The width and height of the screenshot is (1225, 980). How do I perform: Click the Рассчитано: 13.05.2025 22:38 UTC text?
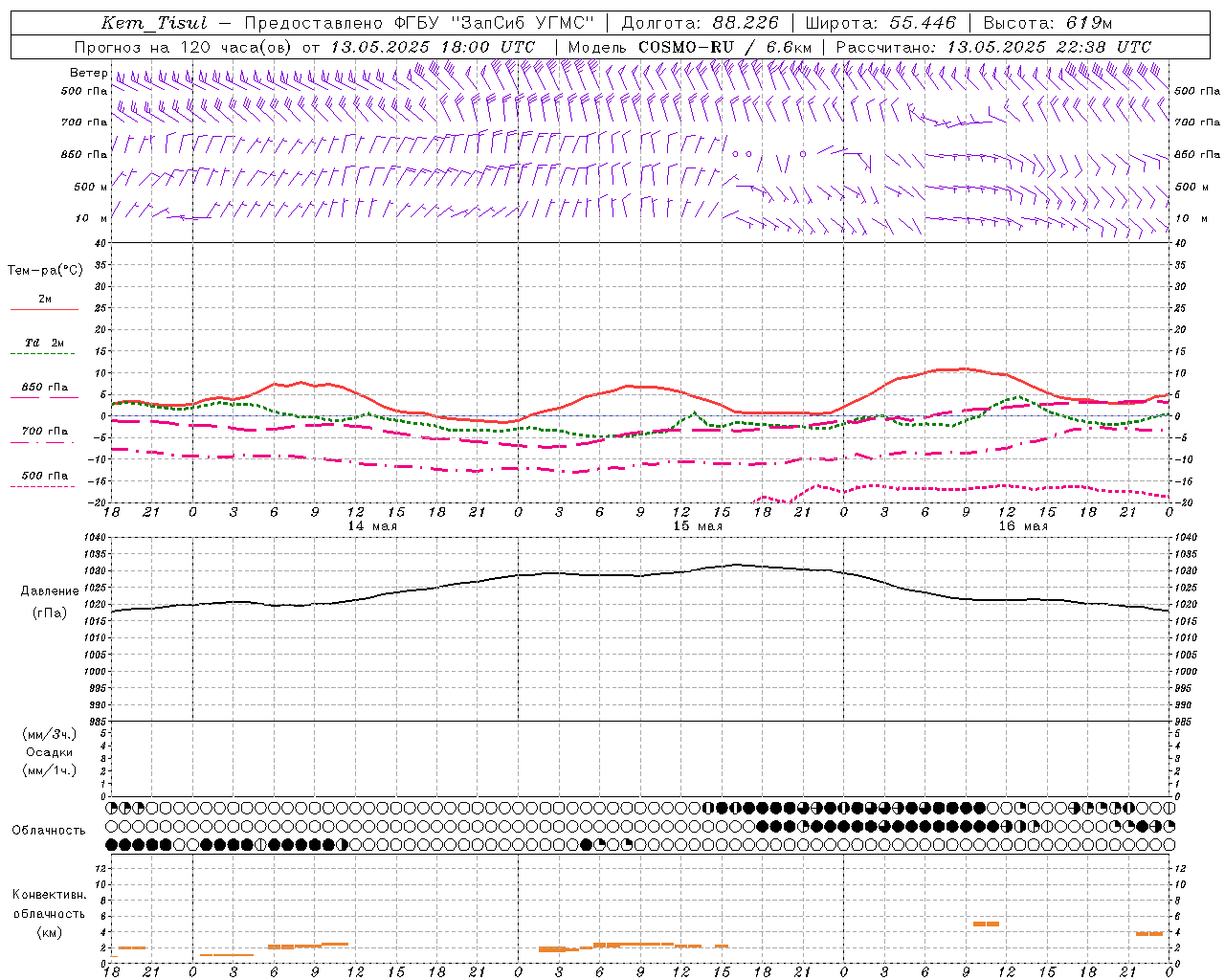coord(993,47)
